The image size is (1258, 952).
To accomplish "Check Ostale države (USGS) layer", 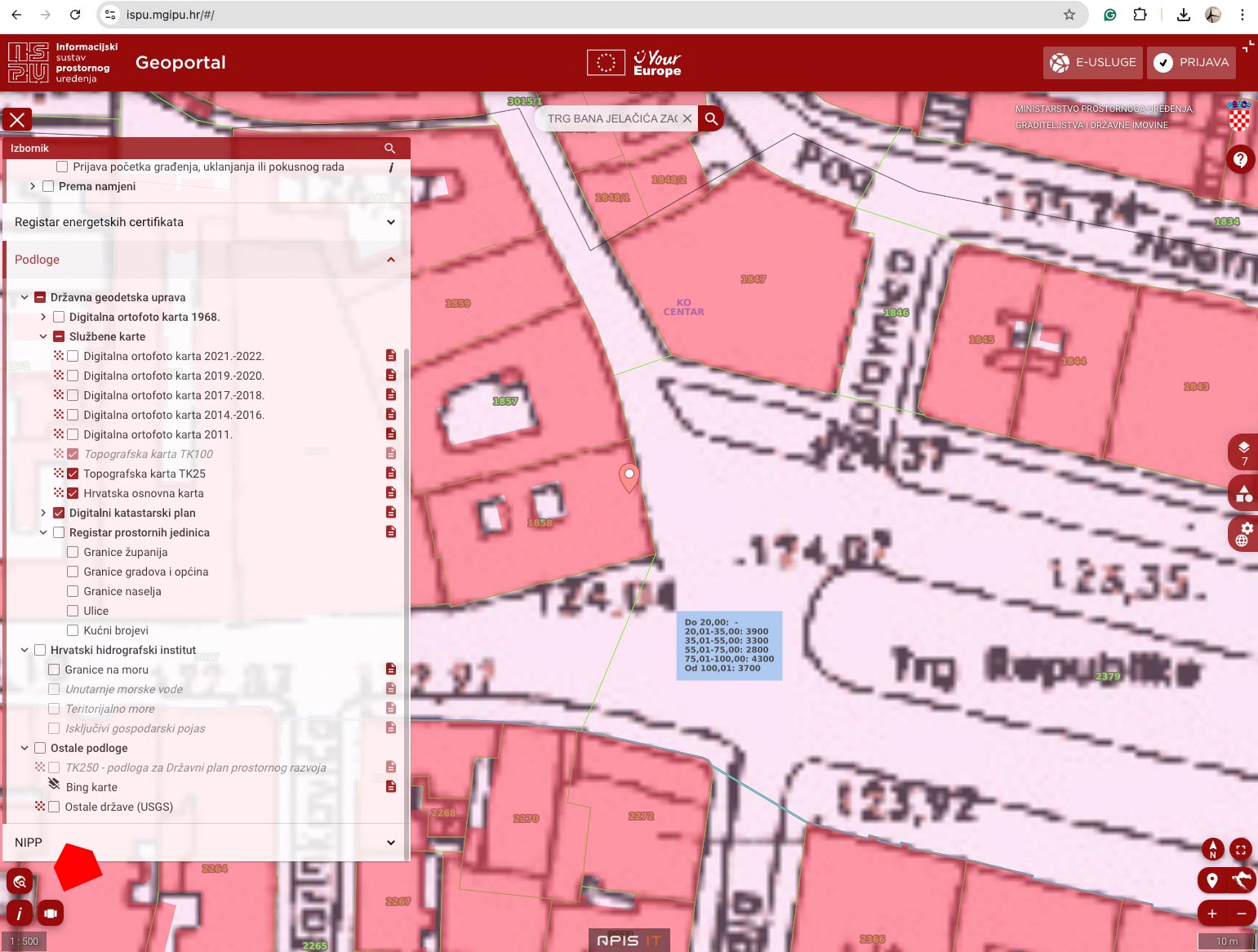I will (x=54, y=807).
